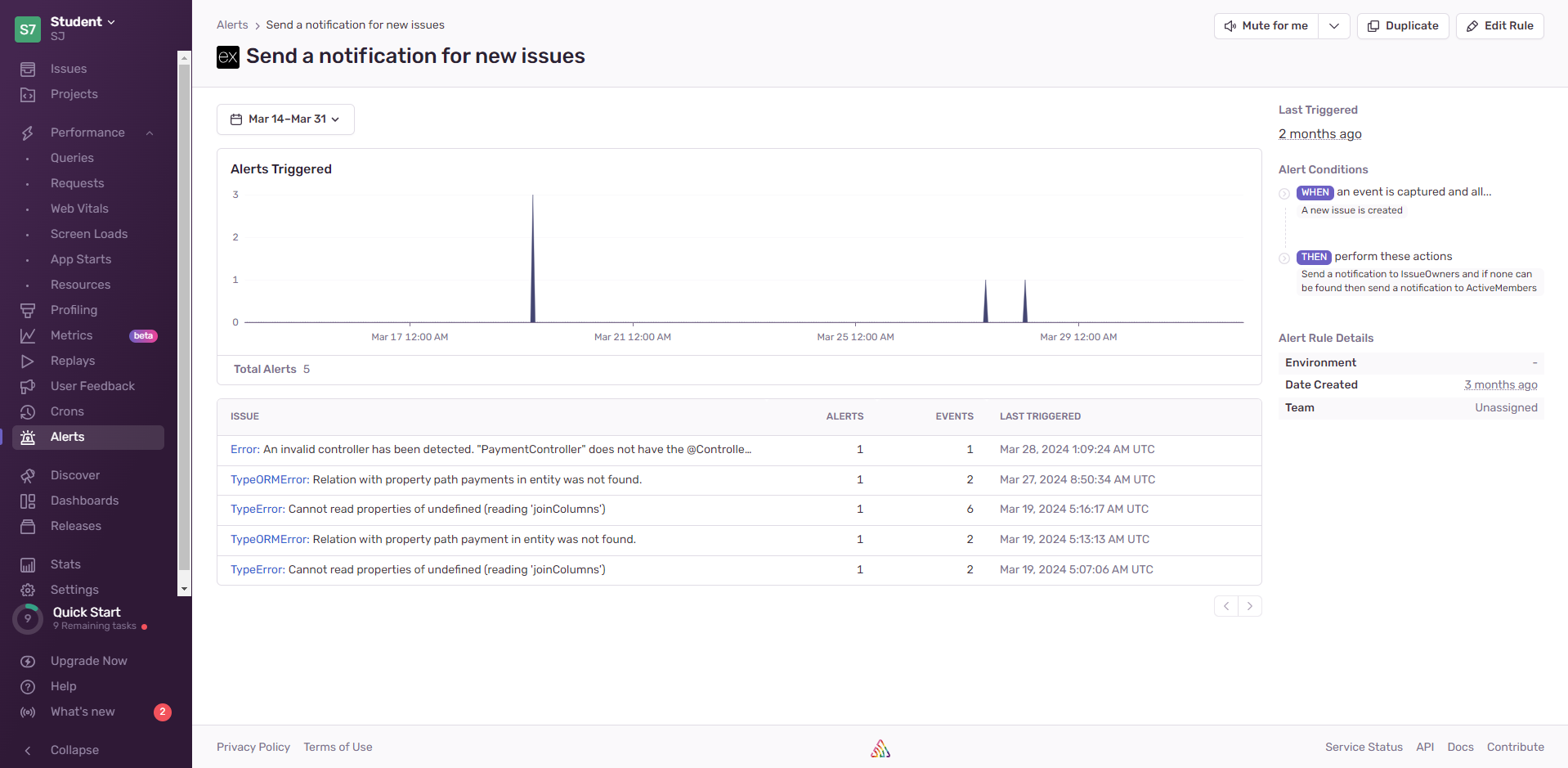This screenshot has width=1568, height=768.
Task: Open the Issues sidebar icon
Action: point(28,70)
